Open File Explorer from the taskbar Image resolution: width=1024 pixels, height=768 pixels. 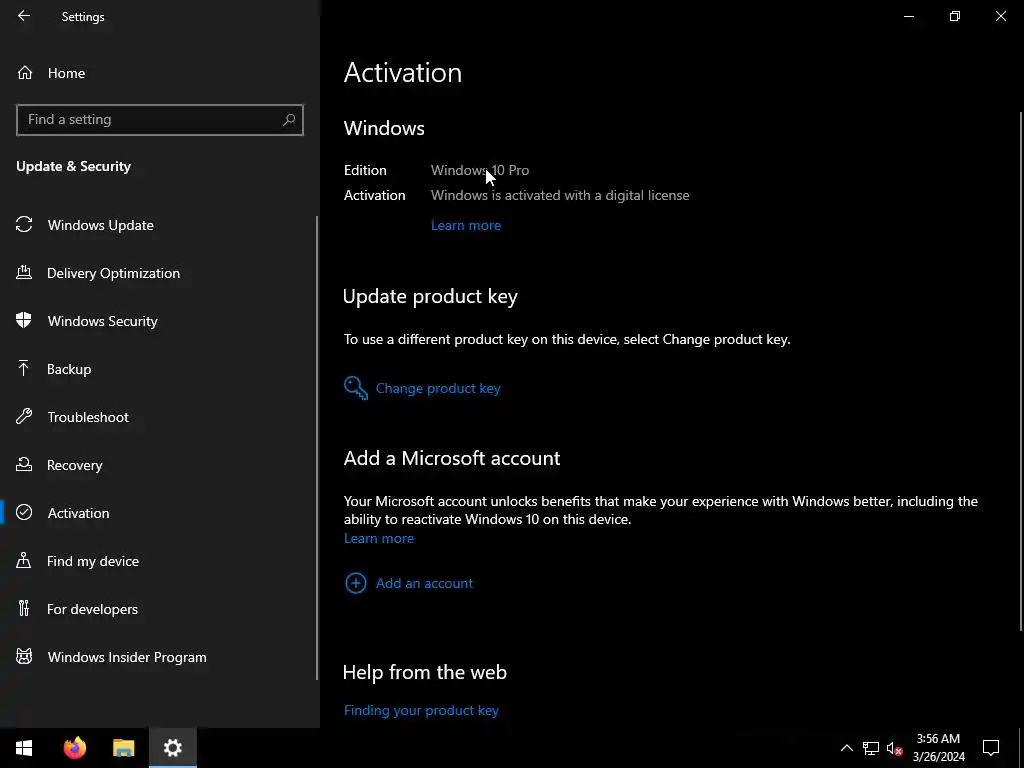click(123, 748)
